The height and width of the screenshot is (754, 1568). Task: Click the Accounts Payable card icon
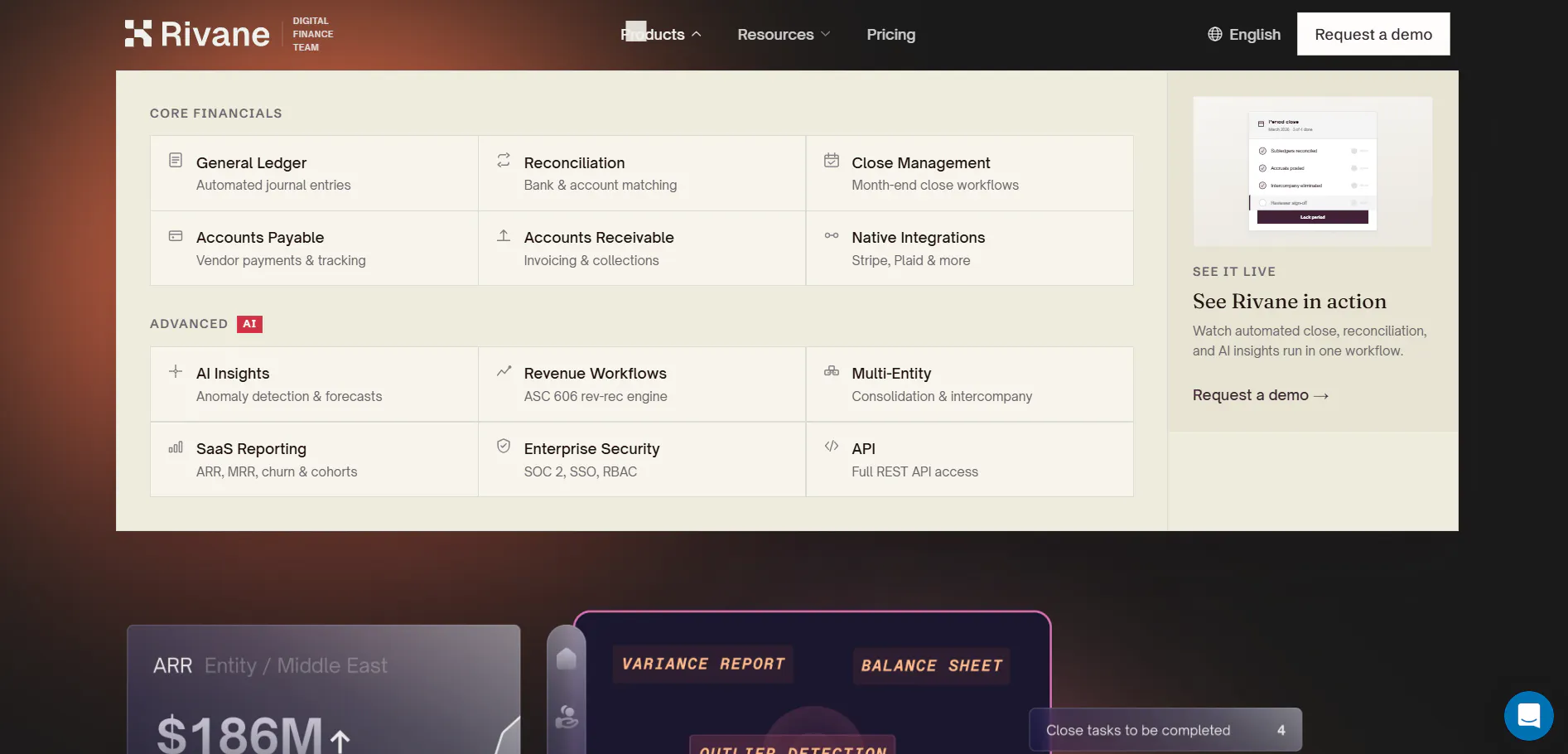pyautogui.click(x=176, y=236)
